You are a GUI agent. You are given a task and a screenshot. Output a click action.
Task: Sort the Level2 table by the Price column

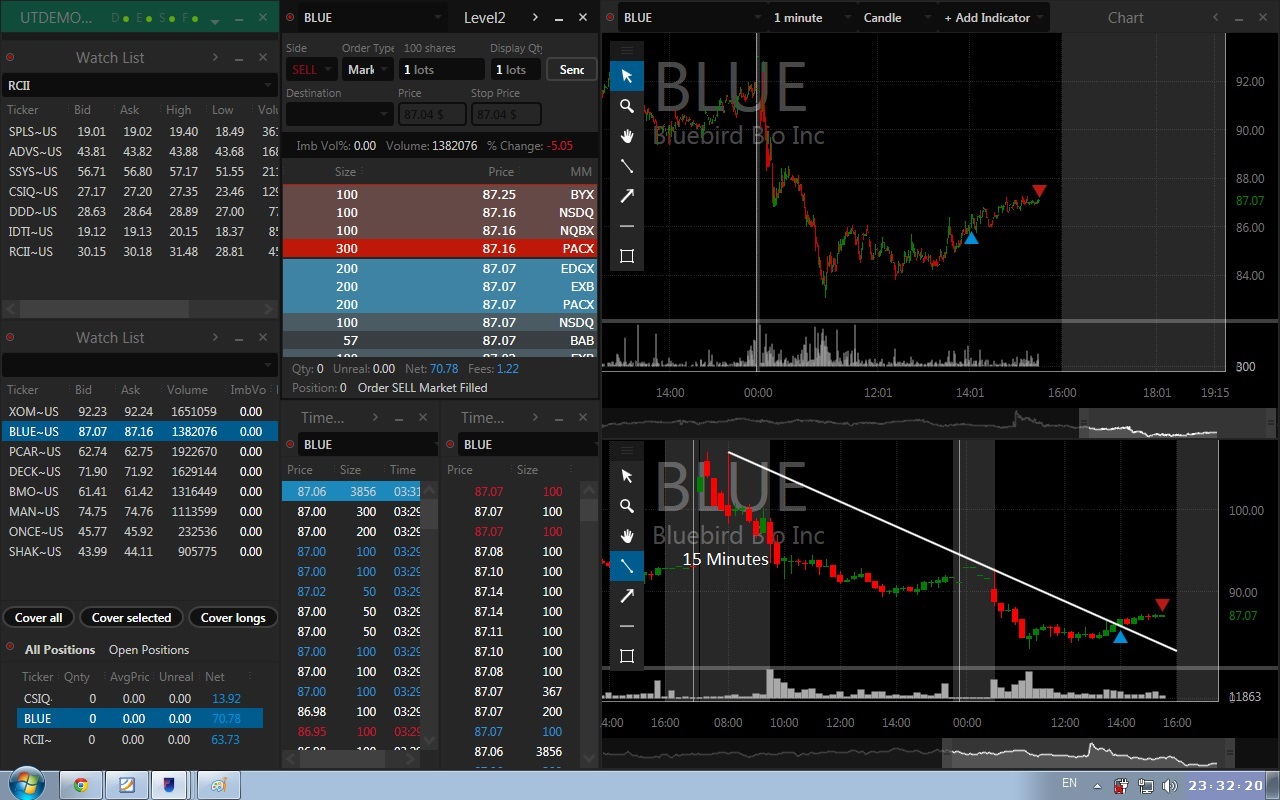(x=501, y=172)
